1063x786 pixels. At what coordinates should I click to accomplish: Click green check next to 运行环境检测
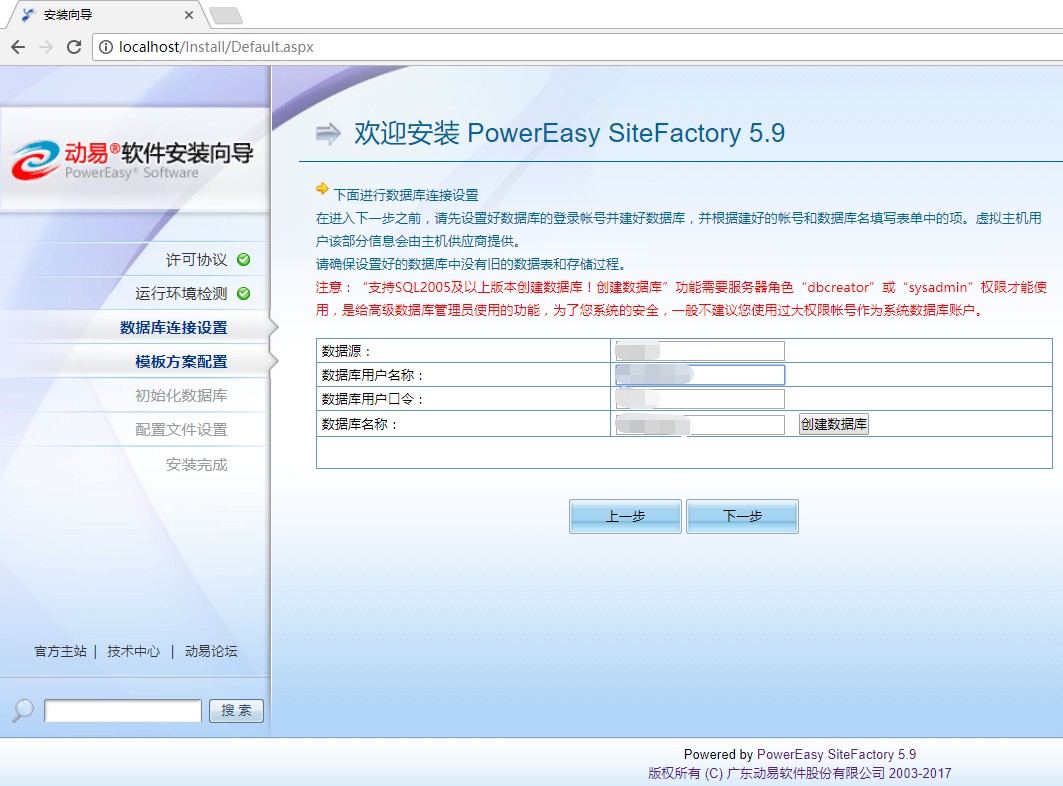click(x=244, y=294)
